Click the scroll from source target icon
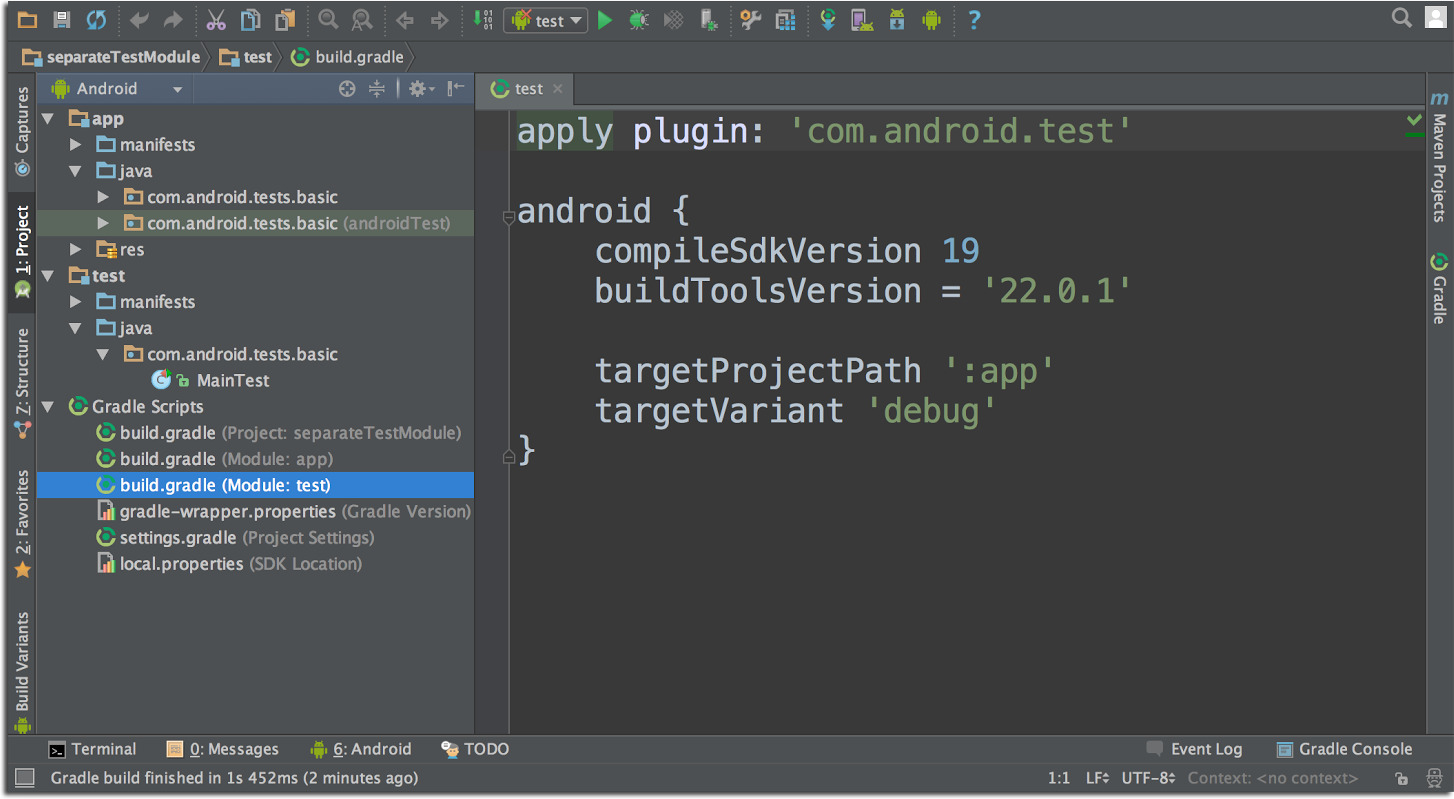This screenshot has height=799, width=1454. pyautogui.click(x=347, y=89)
